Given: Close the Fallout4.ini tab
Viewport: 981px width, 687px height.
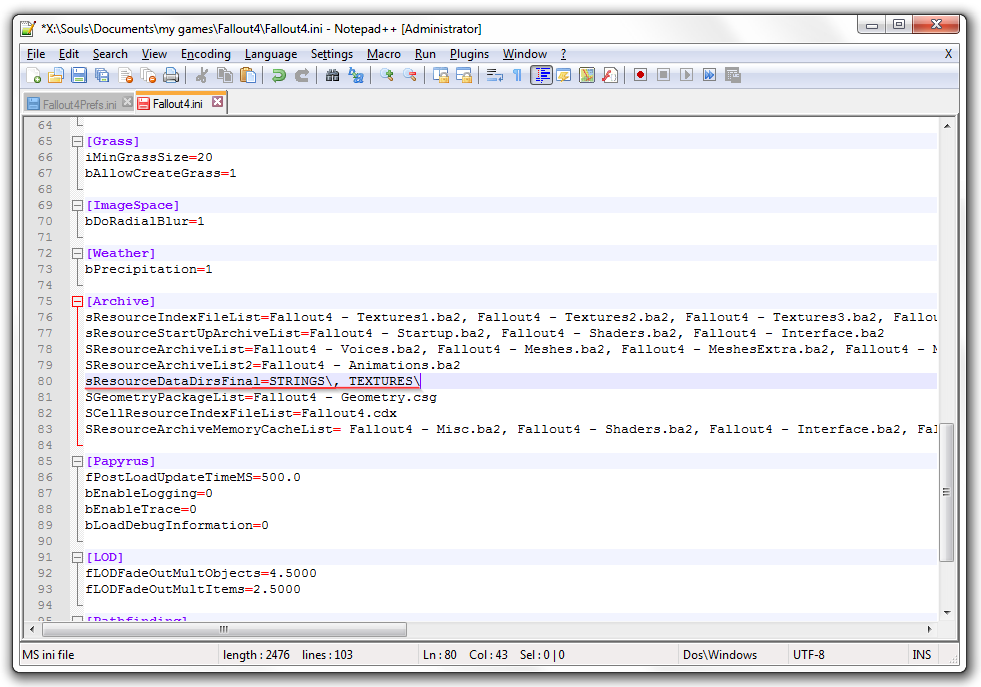Looking at the screenshot, I should click(x=217, y=102).
